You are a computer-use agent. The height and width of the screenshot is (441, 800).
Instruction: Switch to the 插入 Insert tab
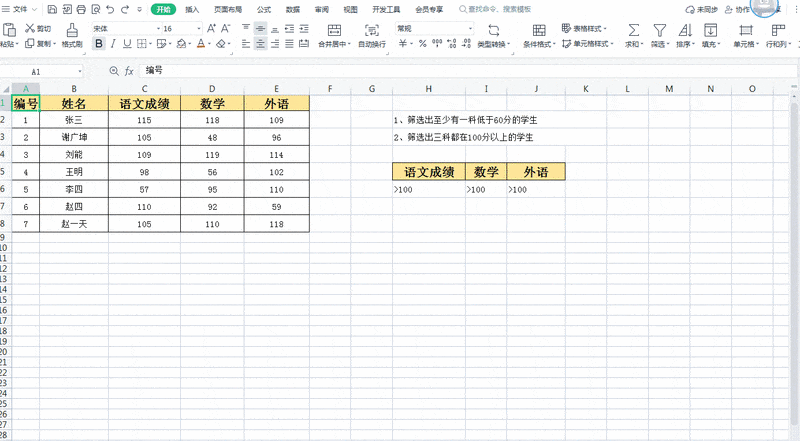point(192,9)
